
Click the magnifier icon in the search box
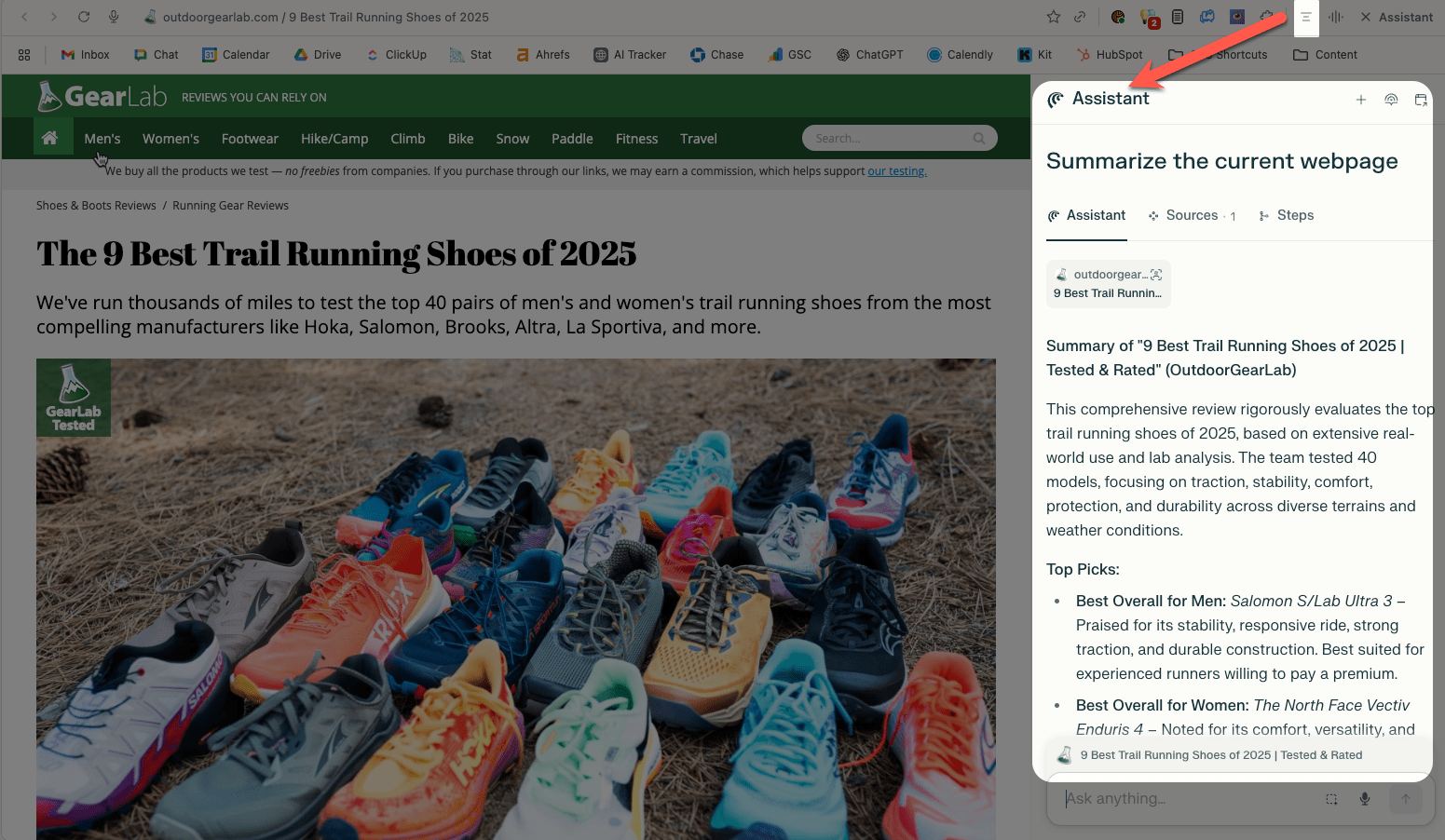point(979,138)
